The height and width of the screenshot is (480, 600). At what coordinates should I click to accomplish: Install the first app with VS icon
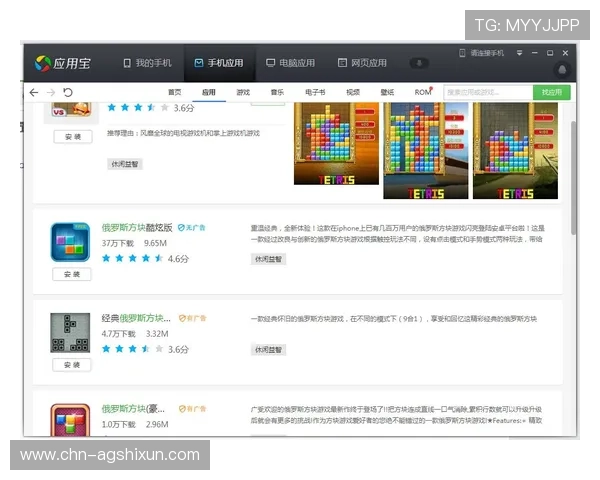73,137
